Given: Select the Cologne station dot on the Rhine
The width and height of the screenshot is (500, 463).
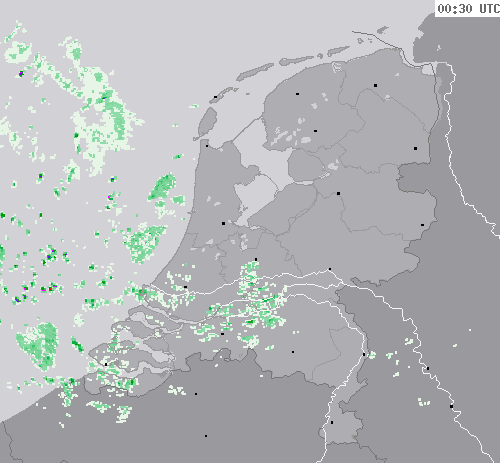Looking at the screenshot, I should (x=451, y=406).
